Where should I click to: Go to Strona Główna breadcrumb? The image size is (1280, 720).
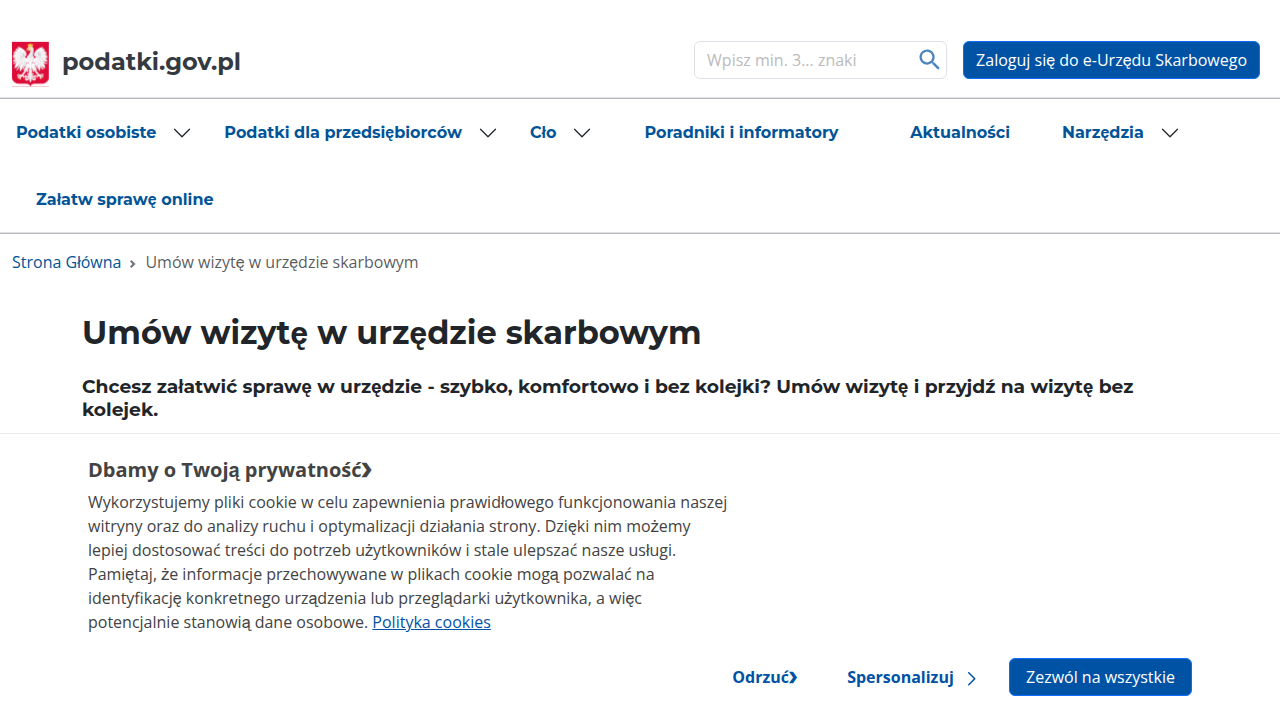tap(66, 262)
